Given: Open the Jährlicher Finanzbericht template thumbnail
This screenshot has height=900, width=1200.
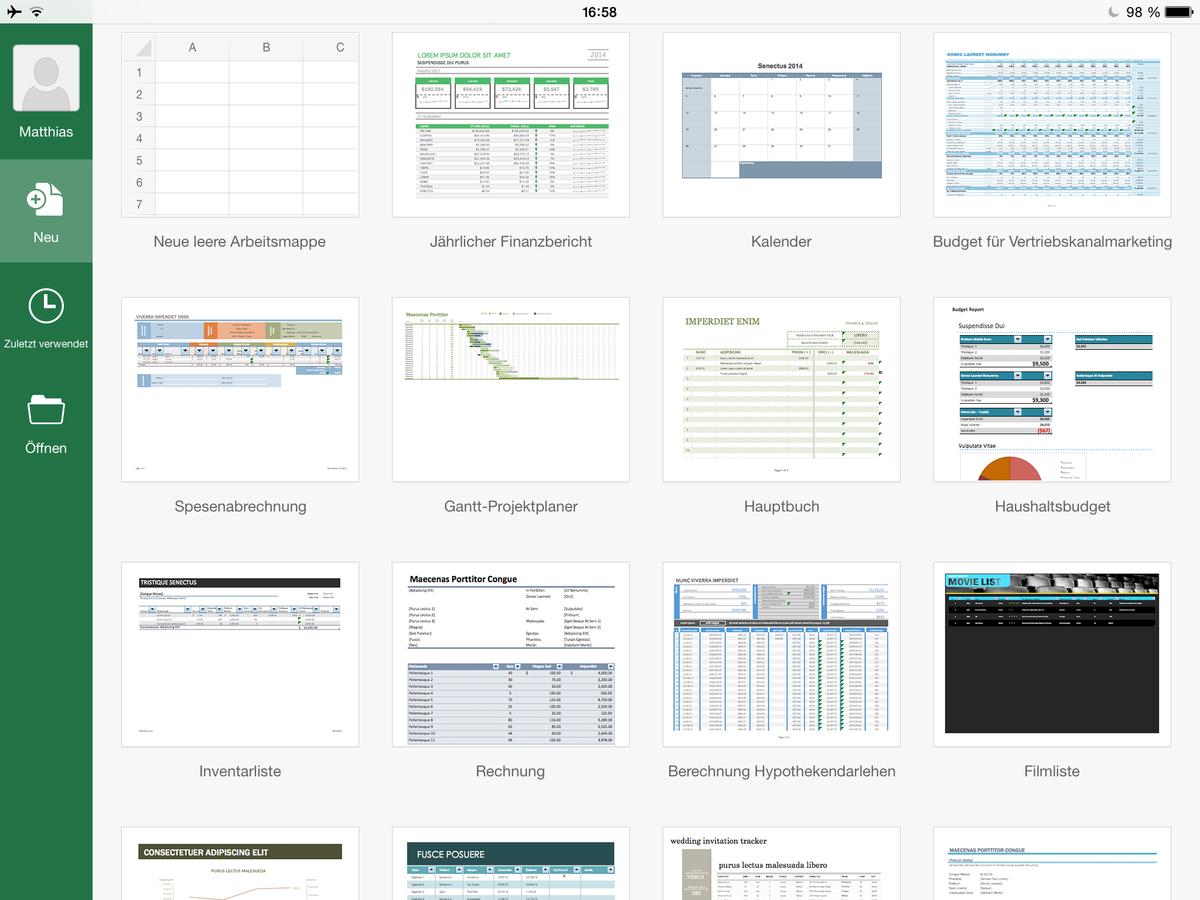Looking at the screenshot, I should [x=511, y=125].
